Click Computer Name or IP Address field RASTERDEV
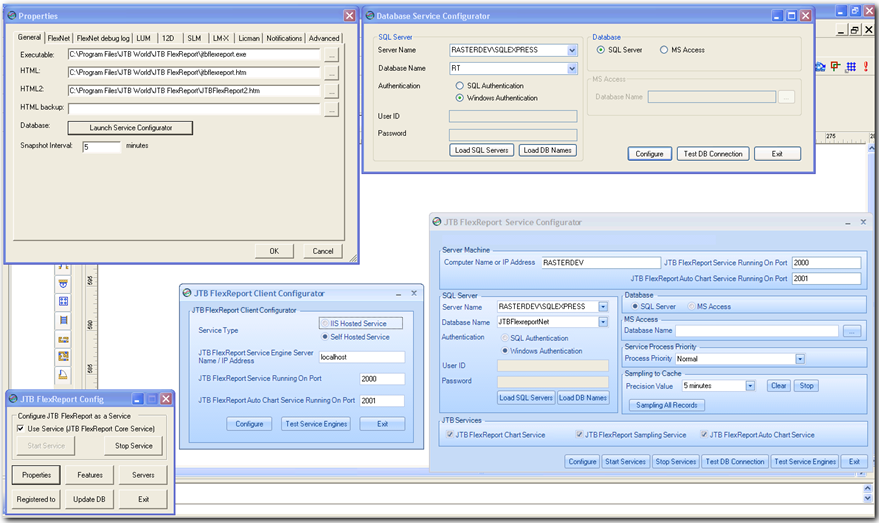 tap(601, 262)
